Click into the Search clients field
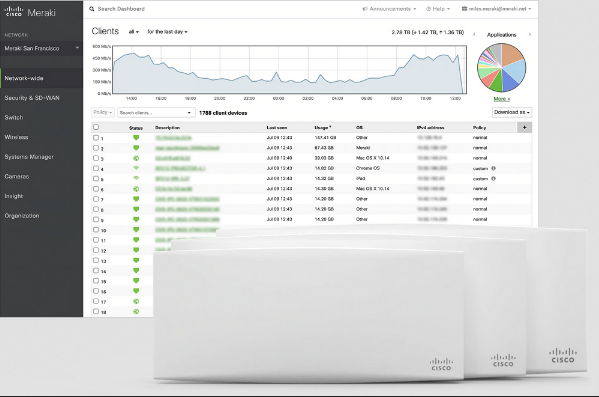 pyautogui.click(x=156, y=113)
